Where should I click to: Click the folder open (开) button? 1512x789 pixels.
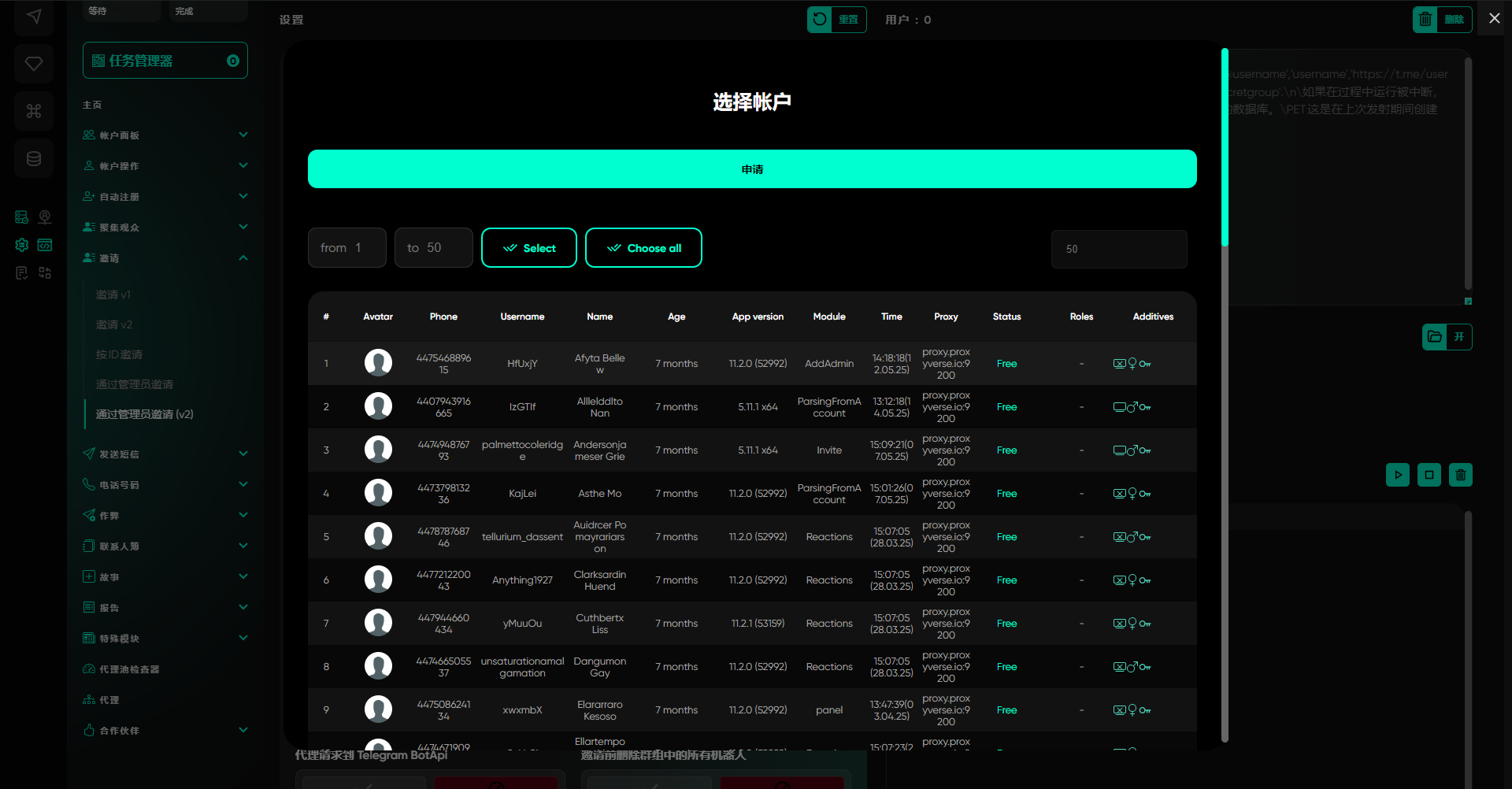tap(1447, 337)
